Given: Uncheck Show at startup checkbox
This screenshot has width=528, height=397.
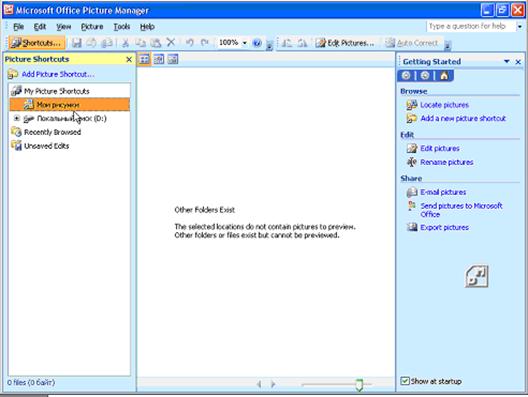Looking at the screenshot, I should [405, 381].
